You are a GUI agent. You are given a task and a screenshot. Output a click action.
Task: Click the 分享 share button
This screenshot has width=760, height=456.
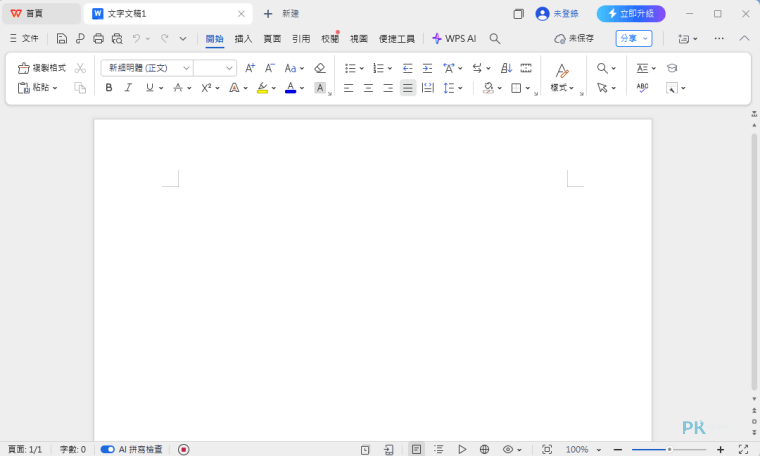[x=634, y=38]
